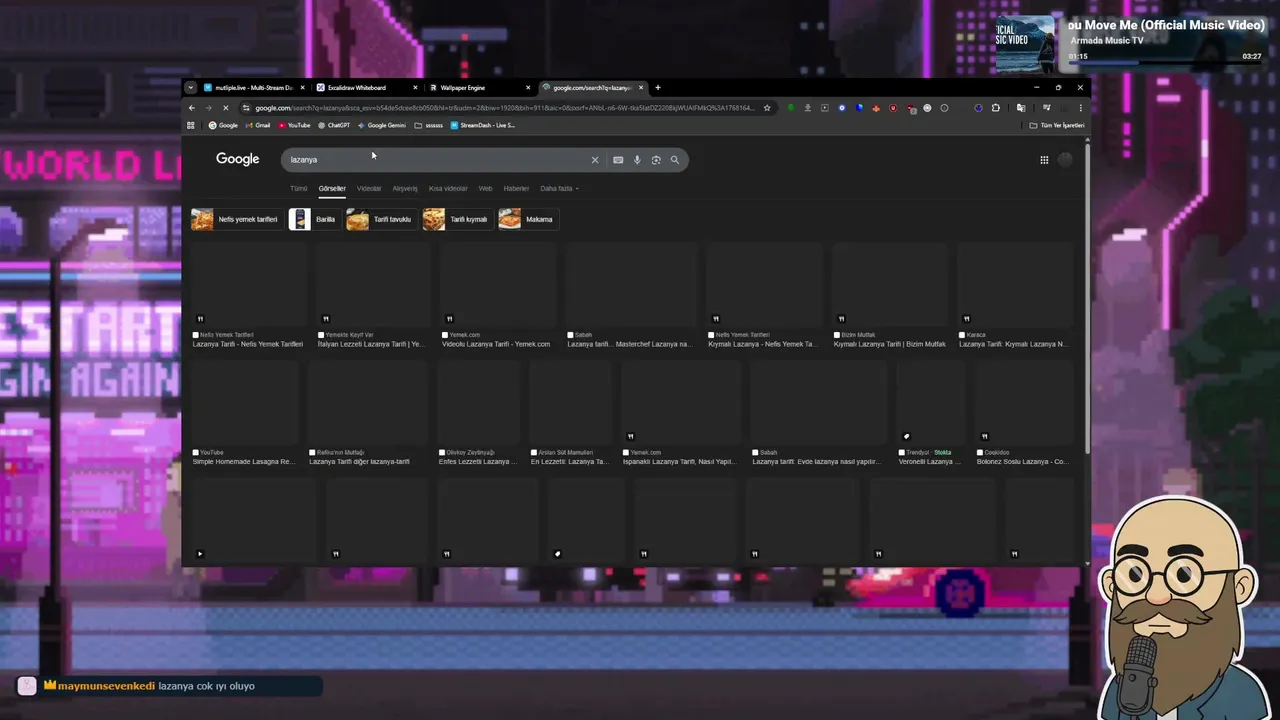
Task: Select the Tümü search filter
Action: tap(298, 188)
